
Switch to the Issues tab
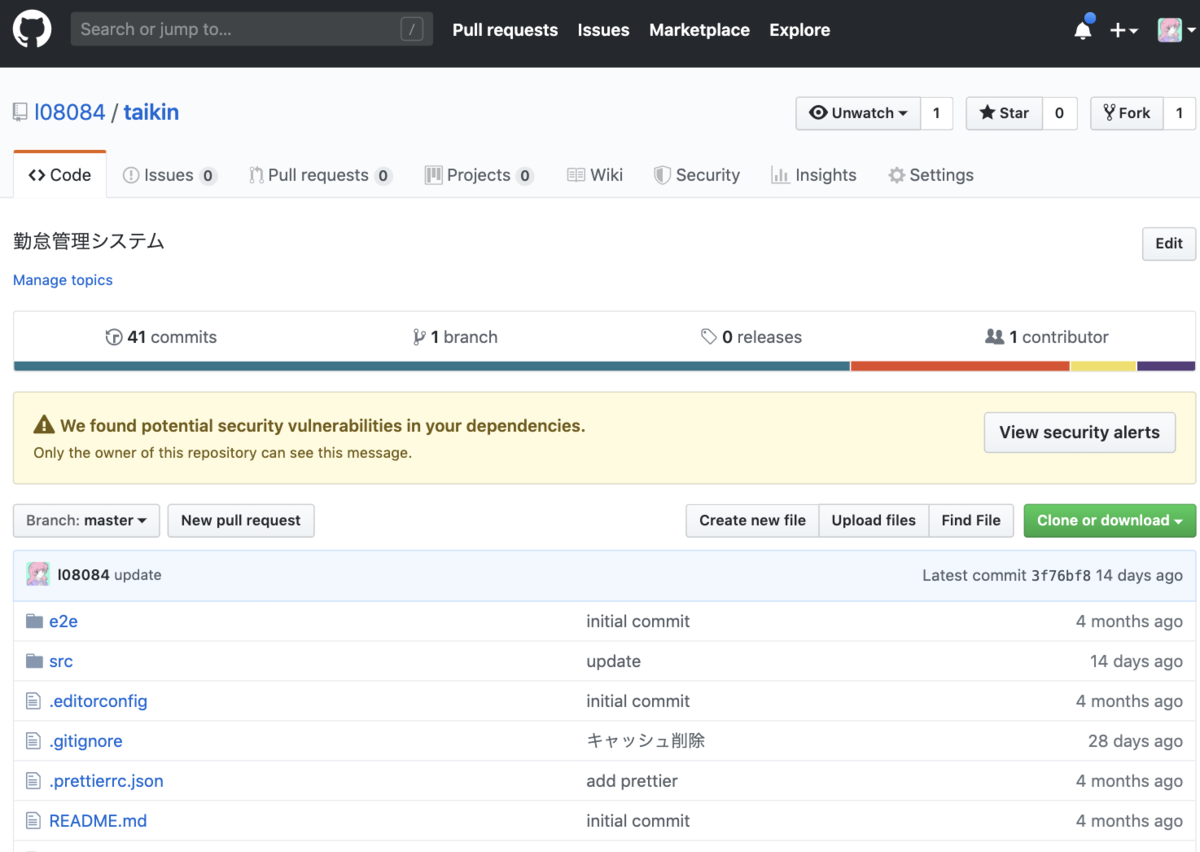[168, 175]
